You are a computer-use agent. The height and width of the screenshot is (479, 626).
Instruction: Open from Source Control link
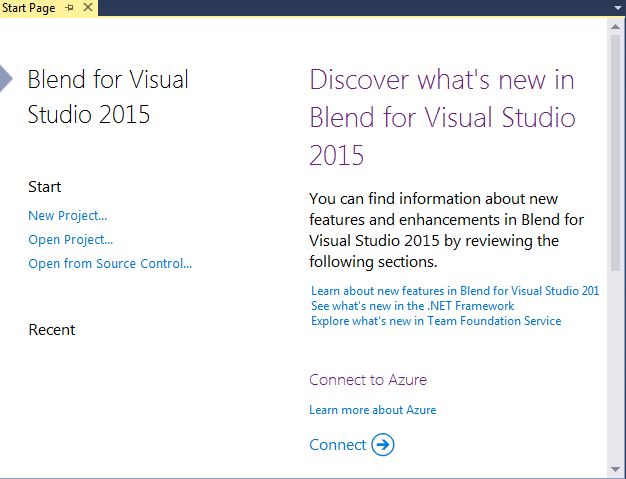coord(110,264)
